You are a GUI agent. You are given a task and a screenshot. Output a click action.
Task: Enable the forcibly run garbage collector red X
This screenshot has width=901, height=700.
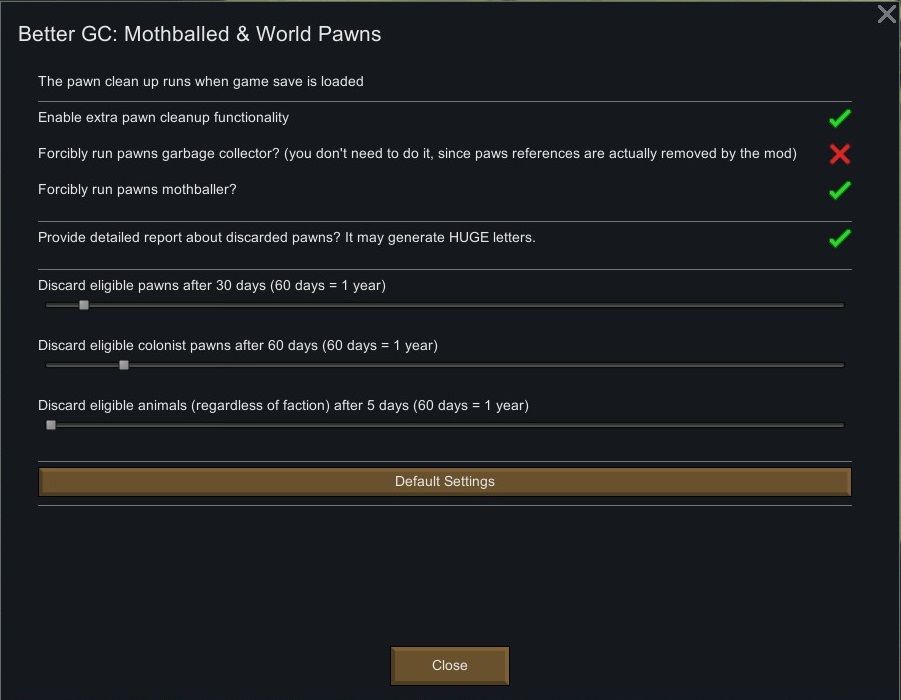coord(839,154)
